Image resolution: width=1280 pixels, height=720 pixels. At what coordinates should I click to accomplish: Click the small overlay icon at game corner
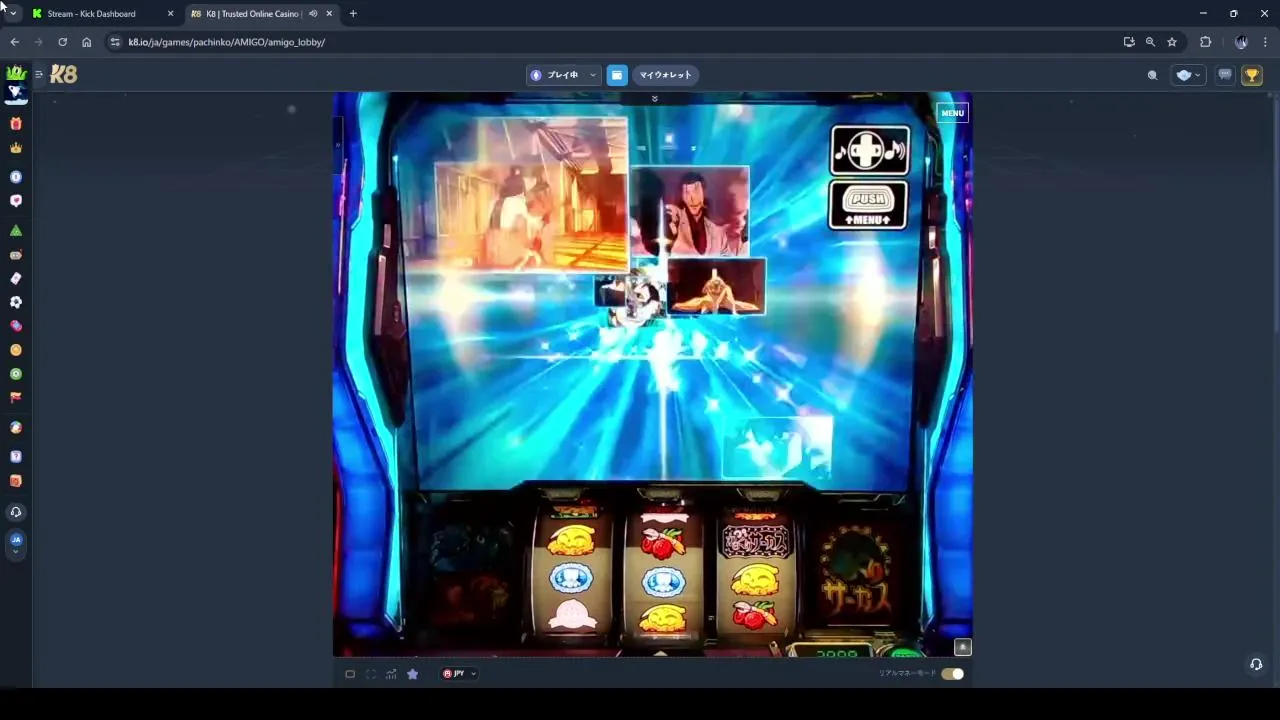(962, 647)
